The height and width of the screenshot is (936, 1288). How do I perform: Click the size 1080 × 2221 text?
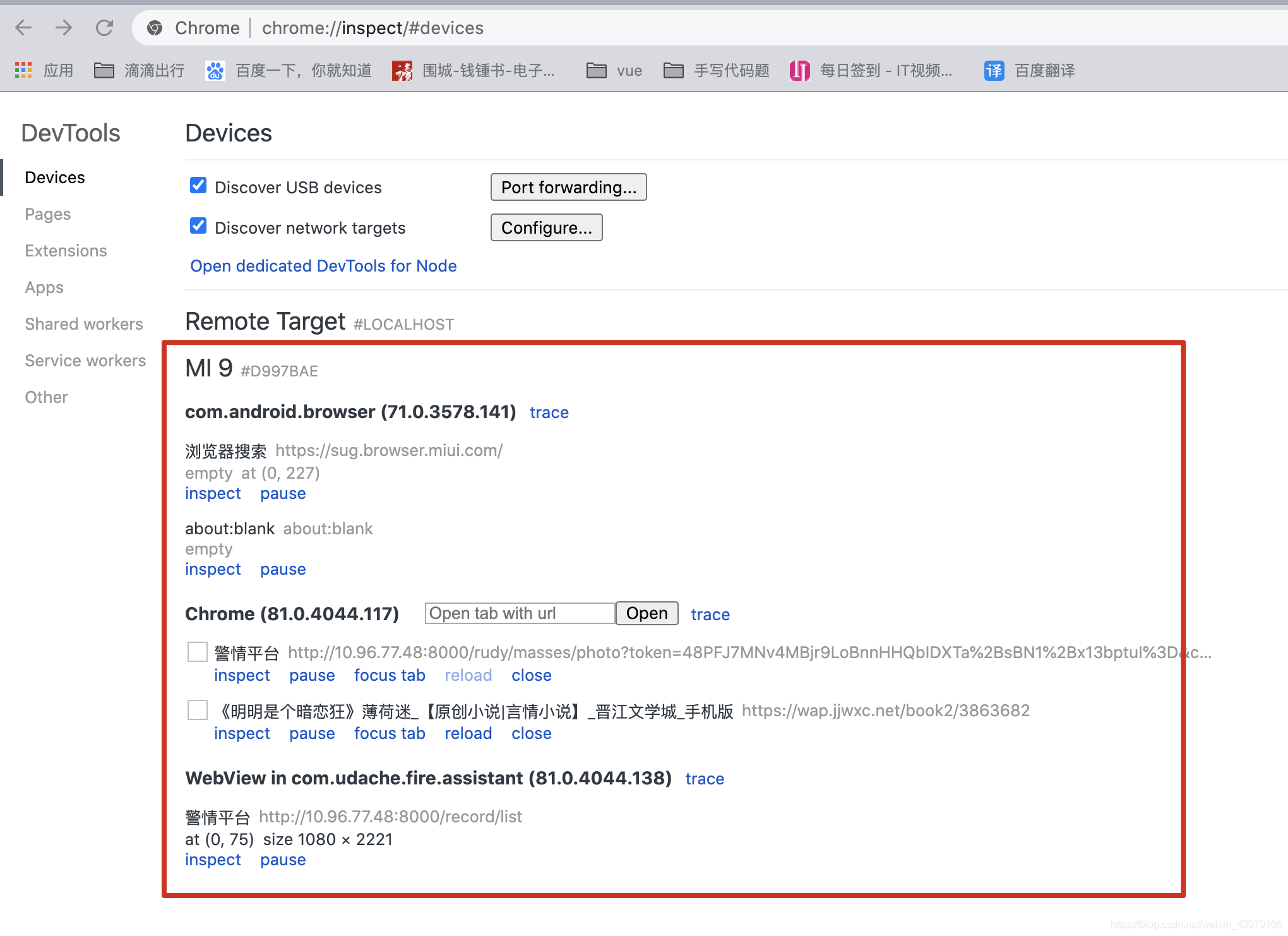click(x=328, y=839)
